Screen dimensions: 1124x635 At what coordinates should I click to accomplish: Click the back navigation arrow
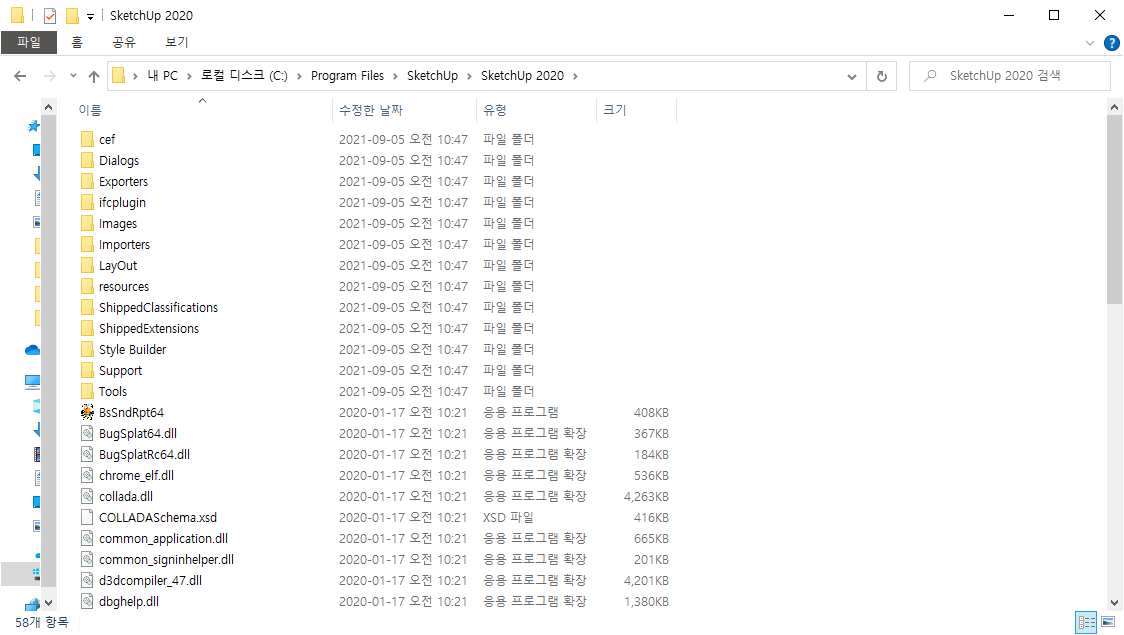[20, 76]
